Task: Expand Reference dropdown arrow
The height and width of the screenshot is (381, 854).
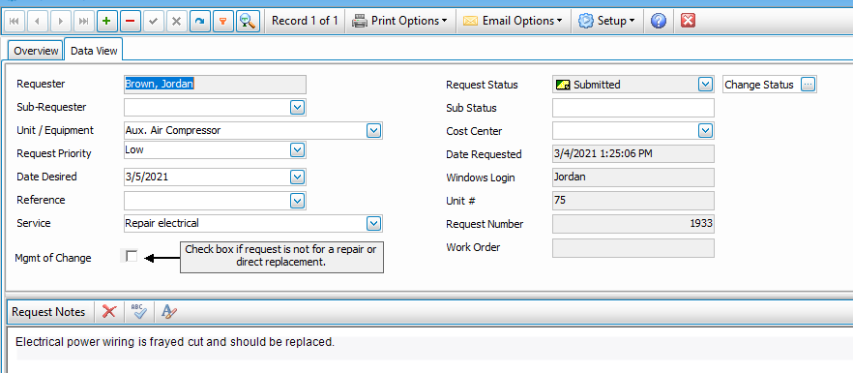Action: point(297,201)
